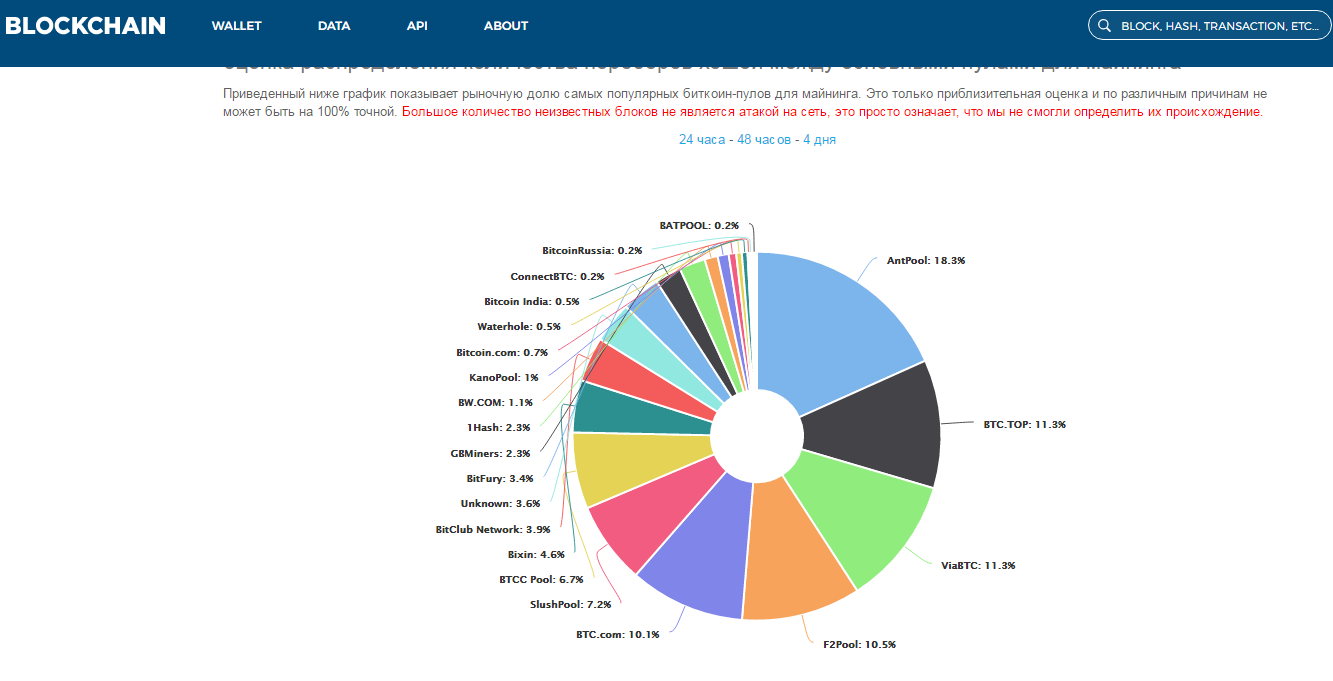Click the purple BTC.com pie slice
Viewport: 1333px width, 681px height.
click(x=700, y=550)
